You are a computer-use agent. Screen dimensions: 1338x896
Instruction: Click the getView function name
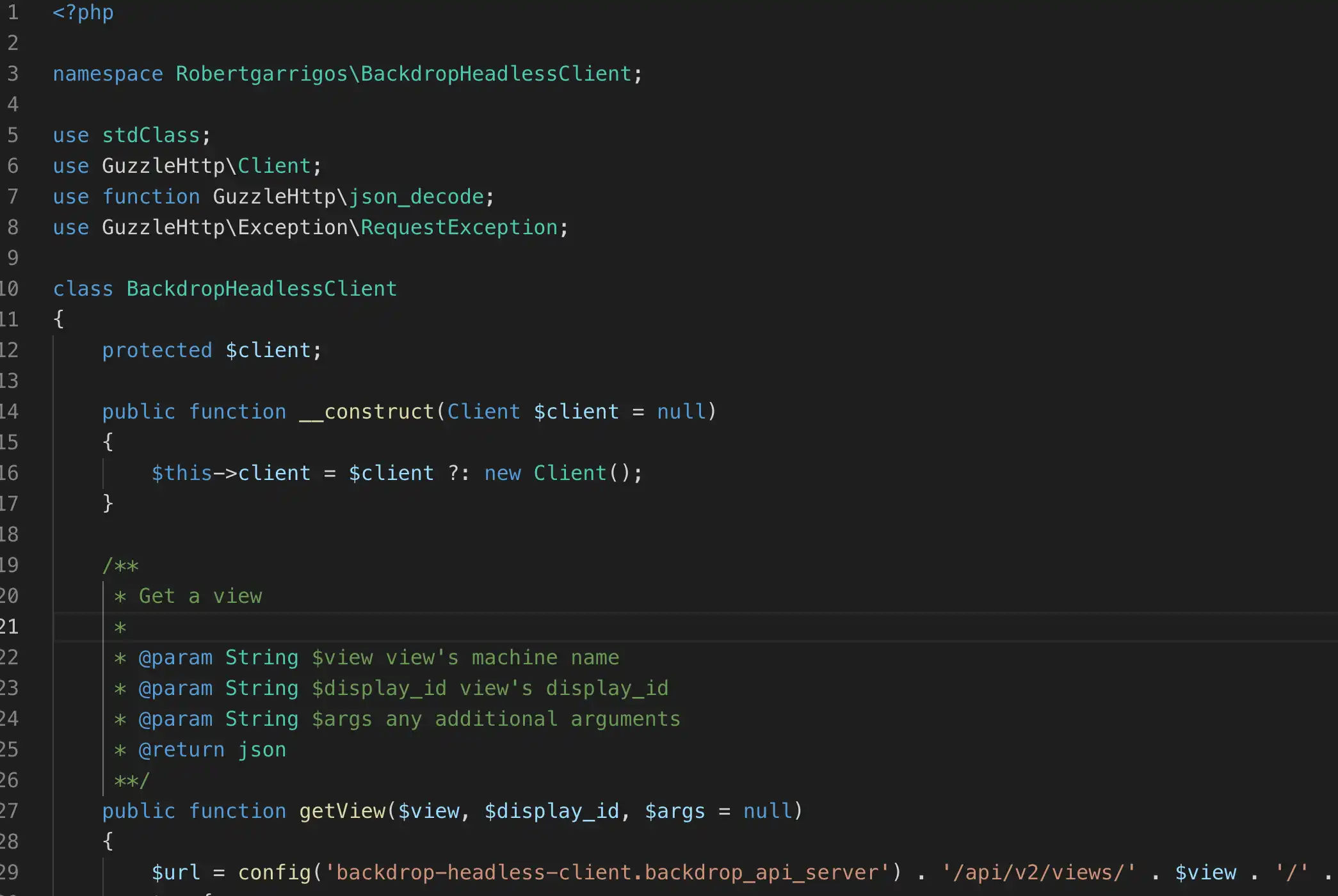(x=342, y=811)
